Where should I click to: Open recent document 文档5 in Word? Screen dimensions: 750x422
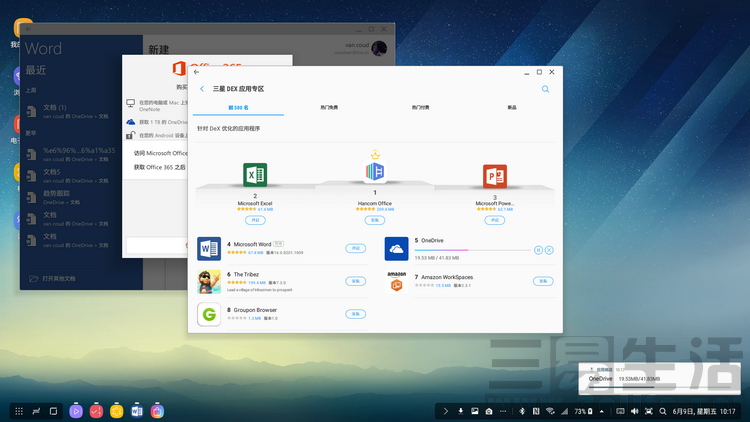52,171
